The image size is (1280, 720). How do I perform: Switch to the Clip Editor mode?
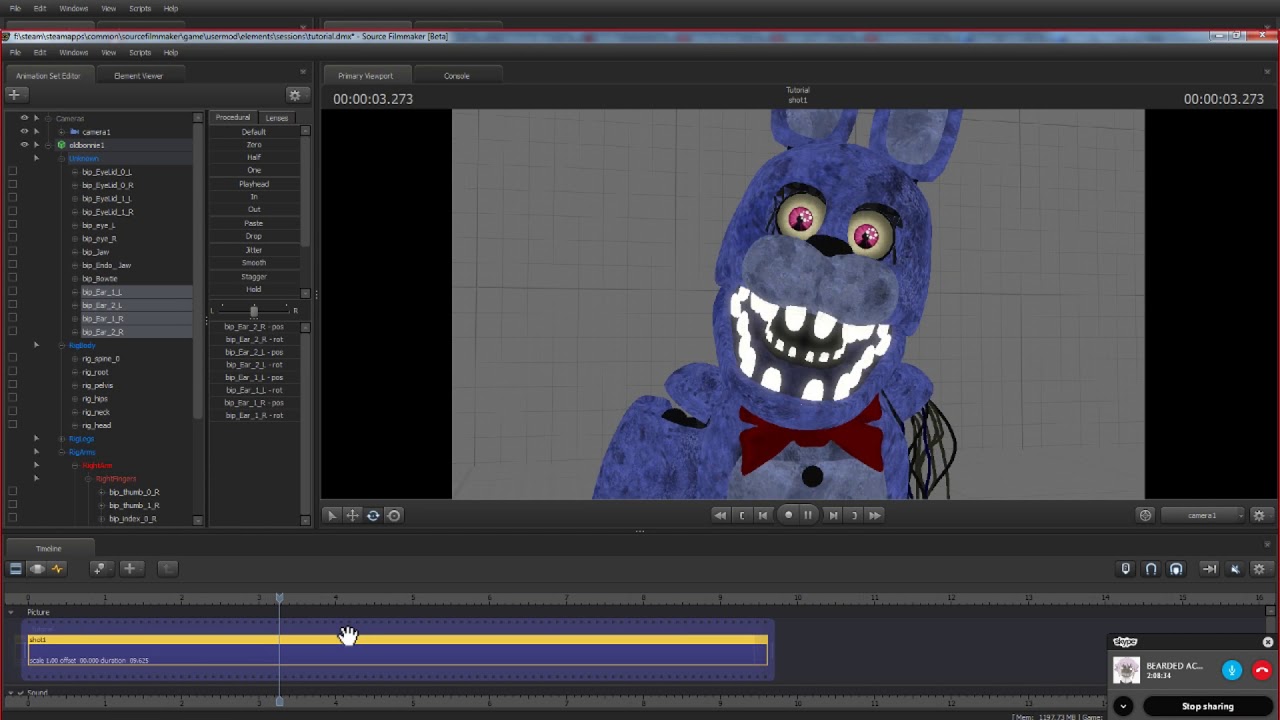click(x=15, y=568)
